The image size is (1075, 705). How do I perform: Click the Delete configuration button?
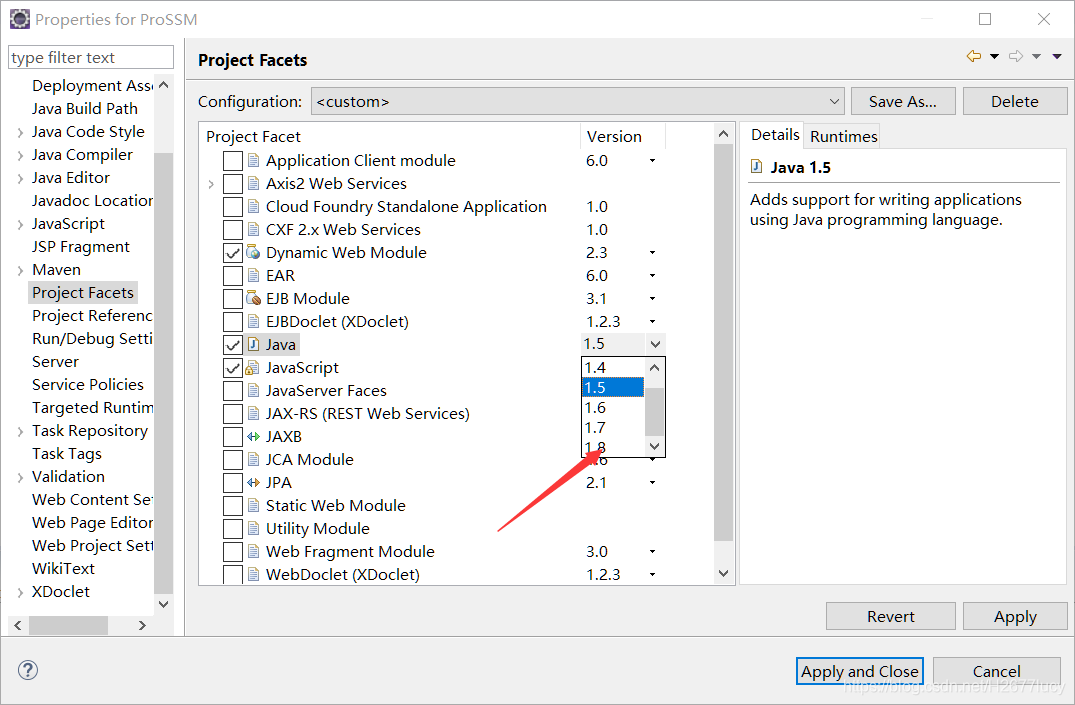click(1015, 101)
